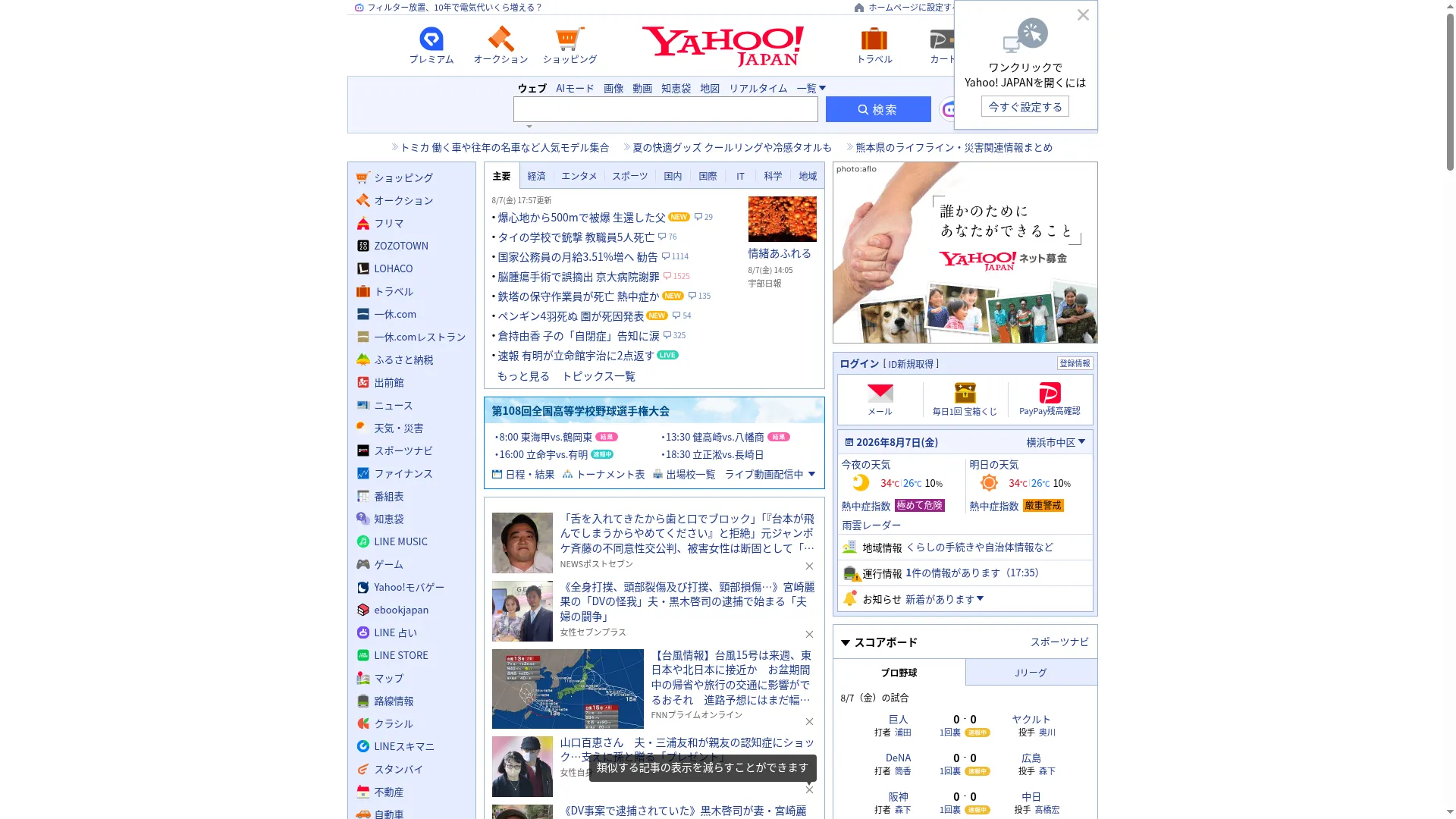The height and width of the screenshot is (819, 1456).
Task: Click the ゲーム controller sidebar icon
Action: pyautogui.click(x=363, y=564)
